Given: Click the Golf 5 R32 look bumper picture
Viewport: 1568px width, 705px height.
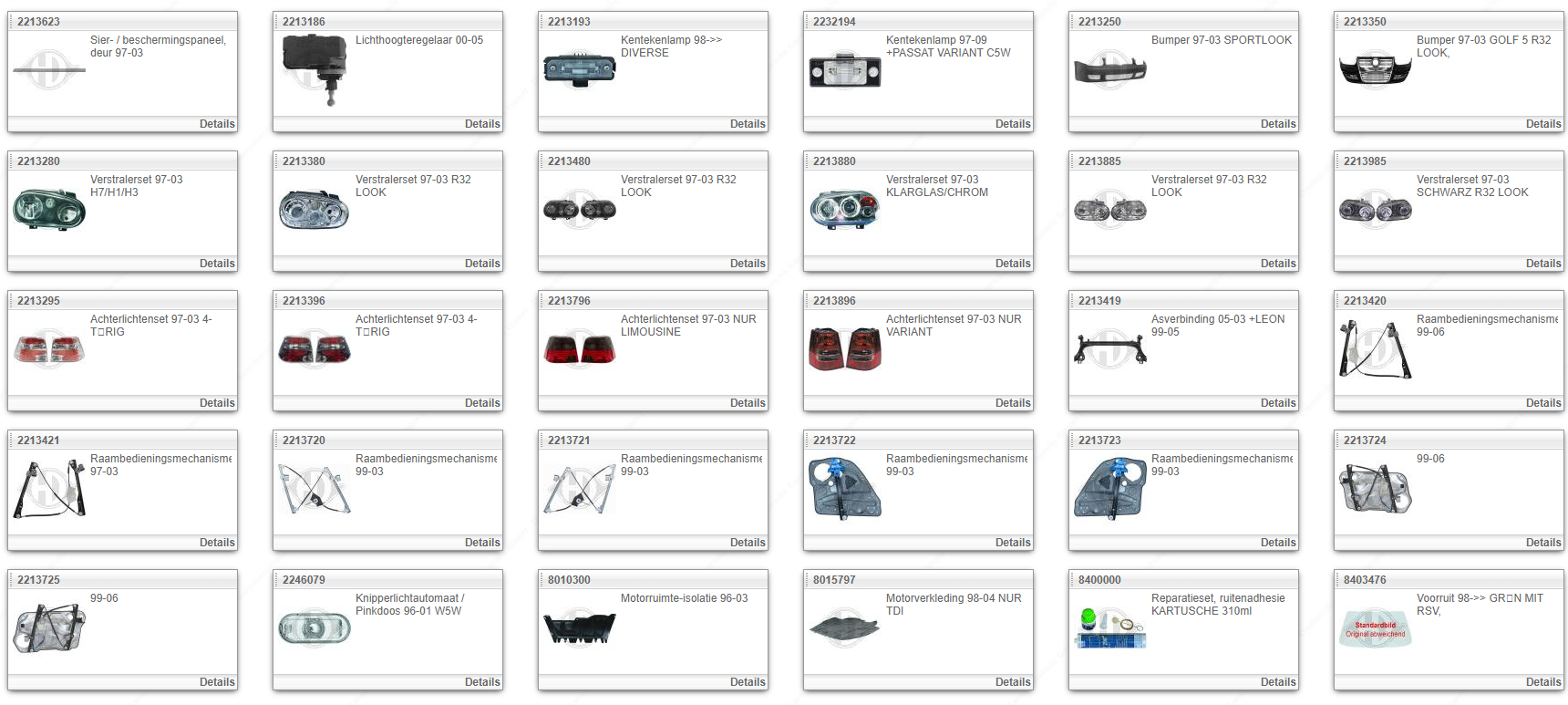Looking at the screenshot, I should (1375, 70).
